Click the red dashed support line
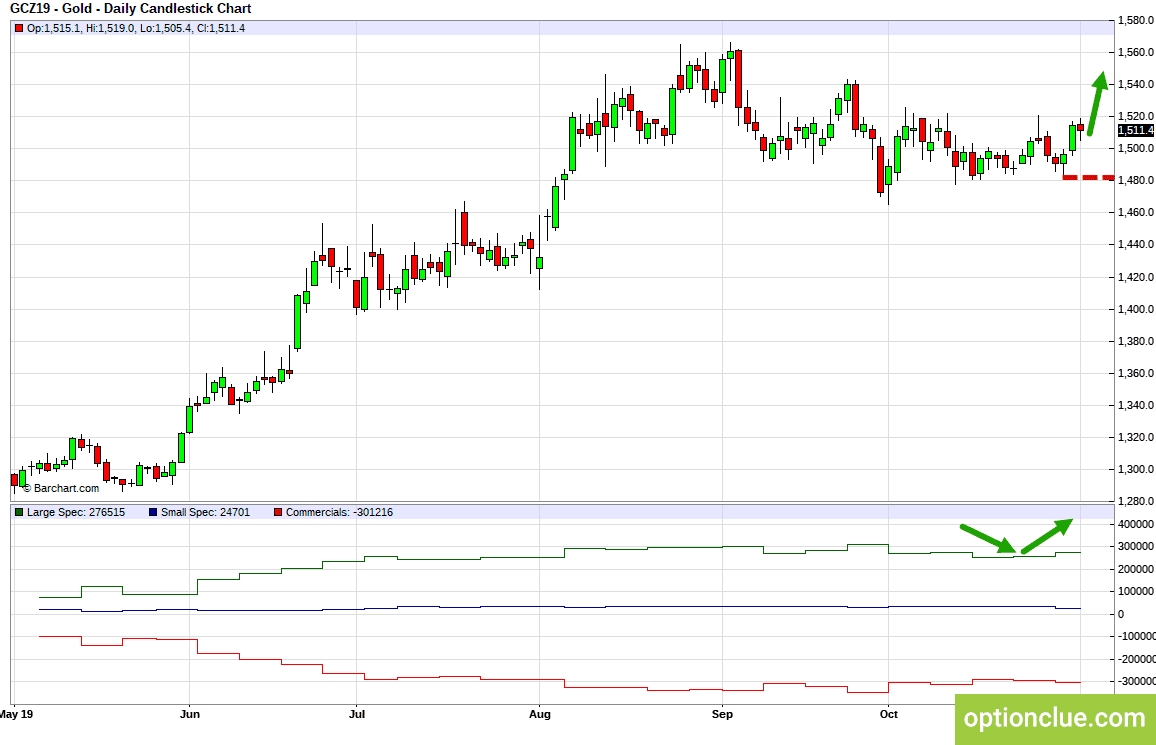 [x=1088, y=178]
